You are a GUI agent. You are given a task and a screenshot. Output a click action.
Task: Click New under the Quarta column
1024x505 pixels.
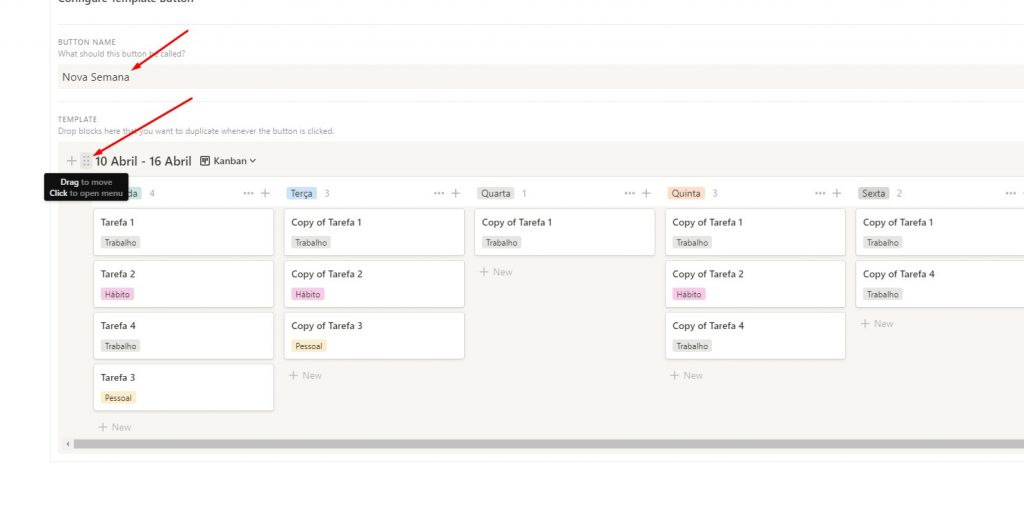point(496,272)
